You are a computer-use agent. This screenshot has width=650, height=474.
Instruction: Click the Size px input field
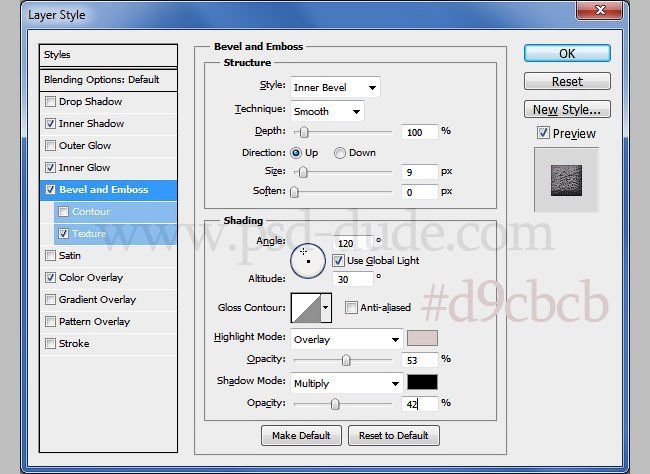tap(419, 172)
